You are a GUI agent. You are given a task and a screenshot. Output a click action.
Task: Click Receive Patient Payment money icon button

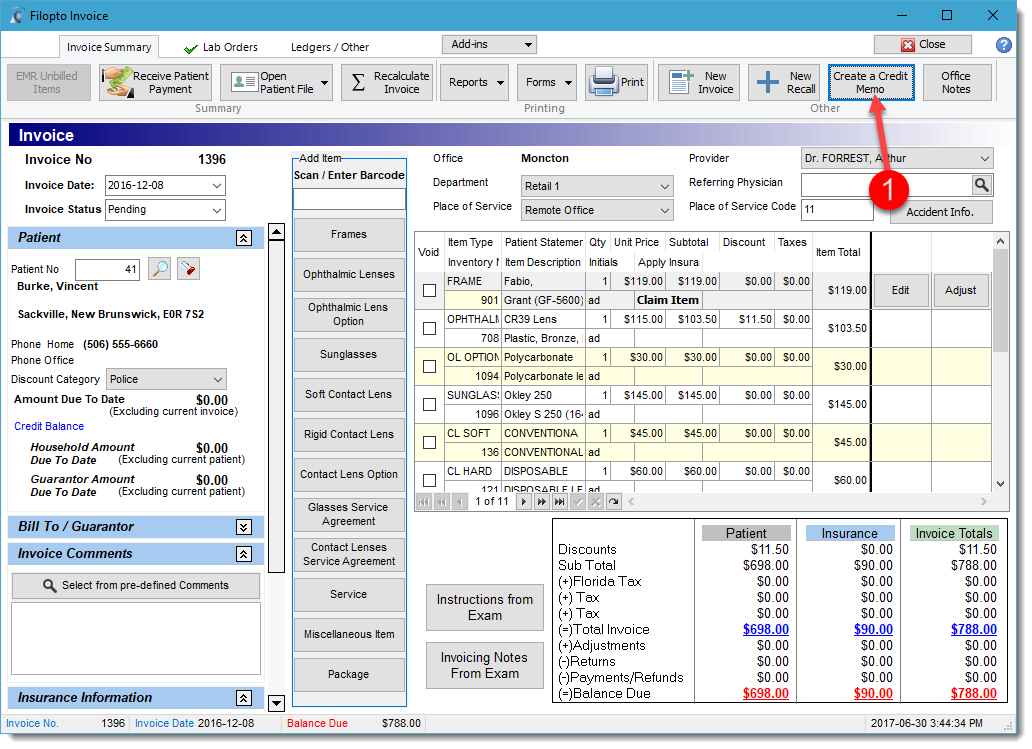155,82
